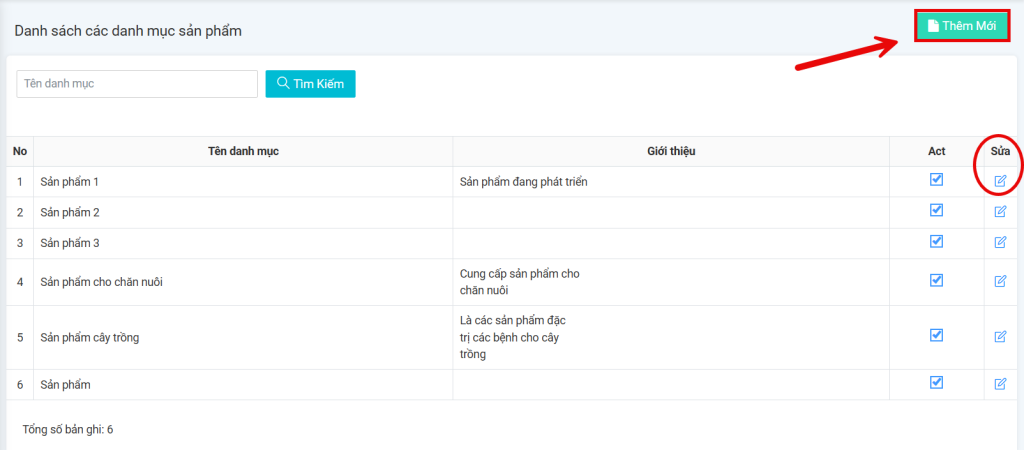
Task: Toggle Act checkbox for Sản phẩm cho chăn nuôi
Action: pyautogui.click(x=936, y=280)
